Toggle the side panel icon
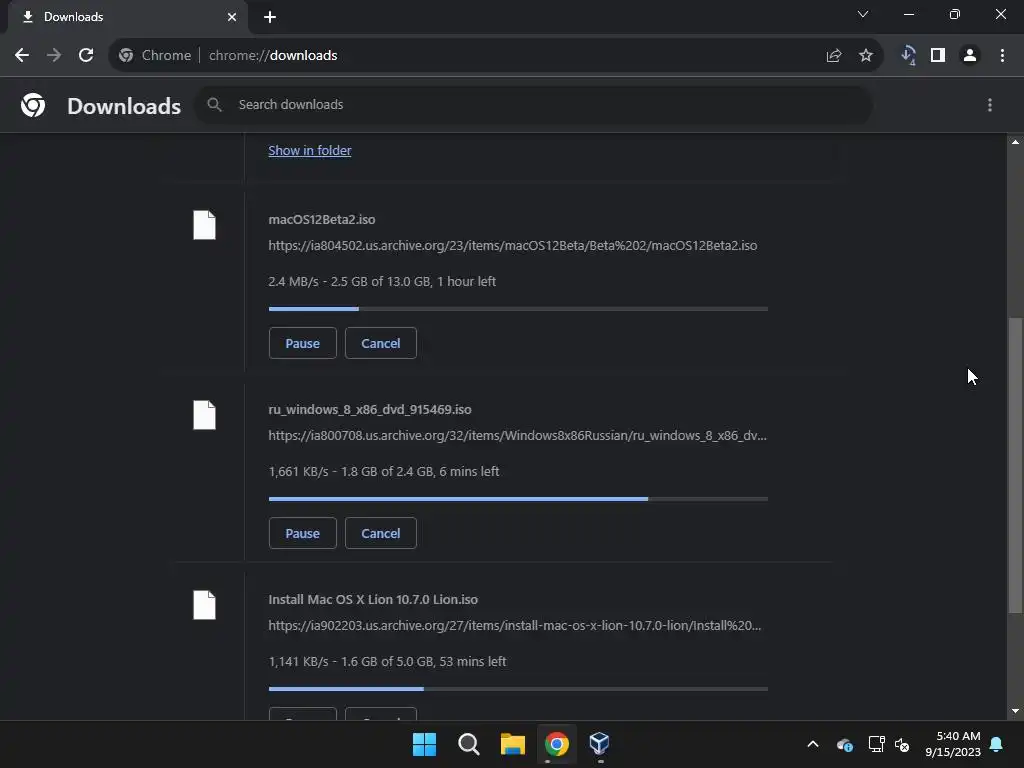This screenshot has height=768, width=1024. point(938,56)
